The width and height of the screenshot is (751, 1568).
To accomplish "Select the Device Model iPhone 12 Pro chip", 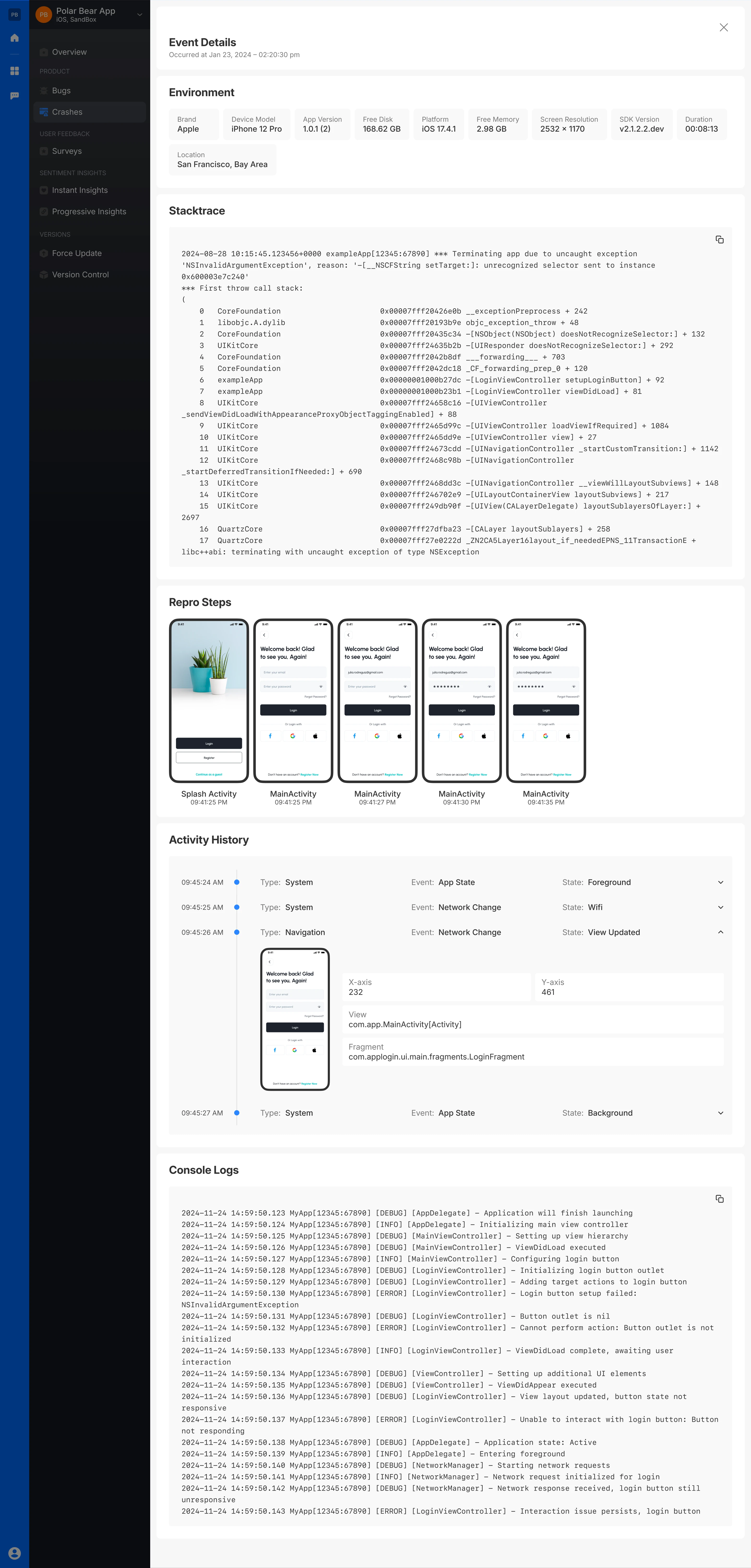I will pos(256,124).
